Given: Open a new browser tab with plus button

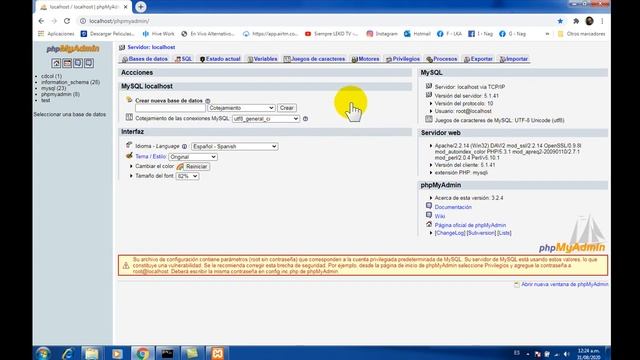Looking at the screenshot, I should 140,7.
